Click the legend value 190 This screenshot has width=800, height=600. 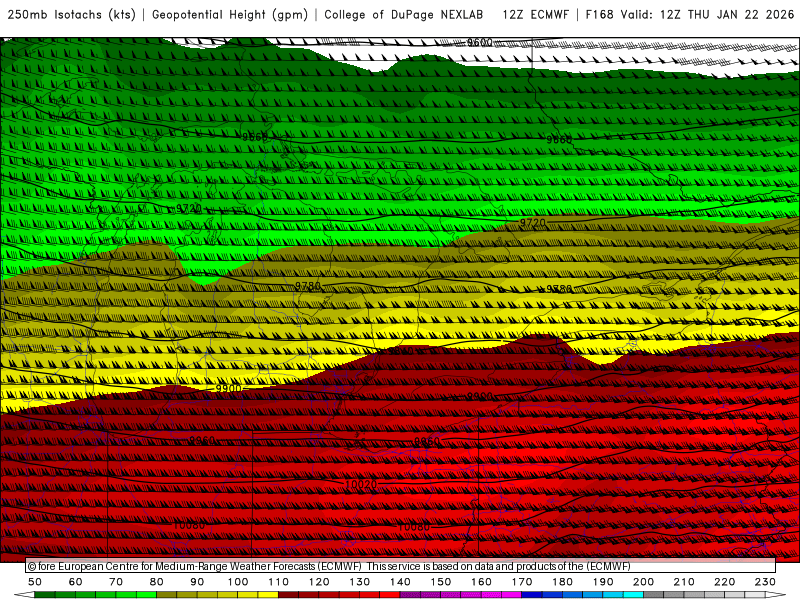(603, 582)
